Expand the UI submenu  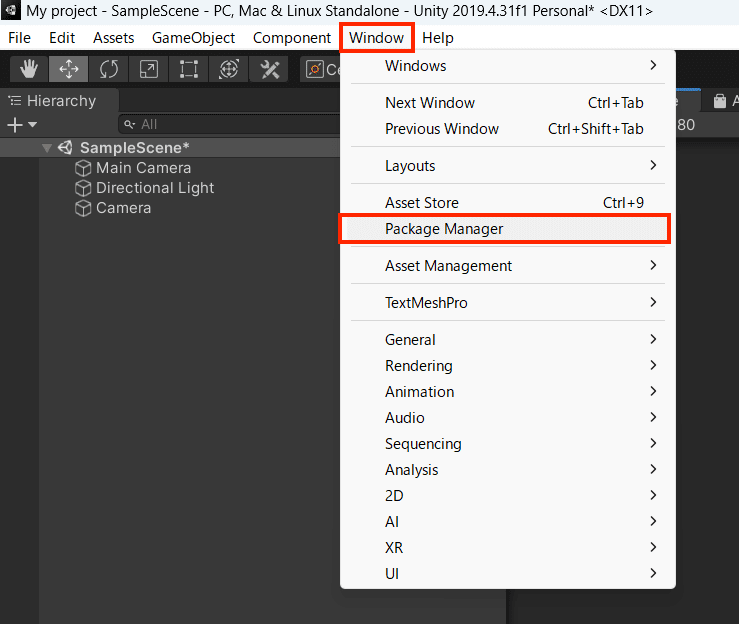pos(508,574)
